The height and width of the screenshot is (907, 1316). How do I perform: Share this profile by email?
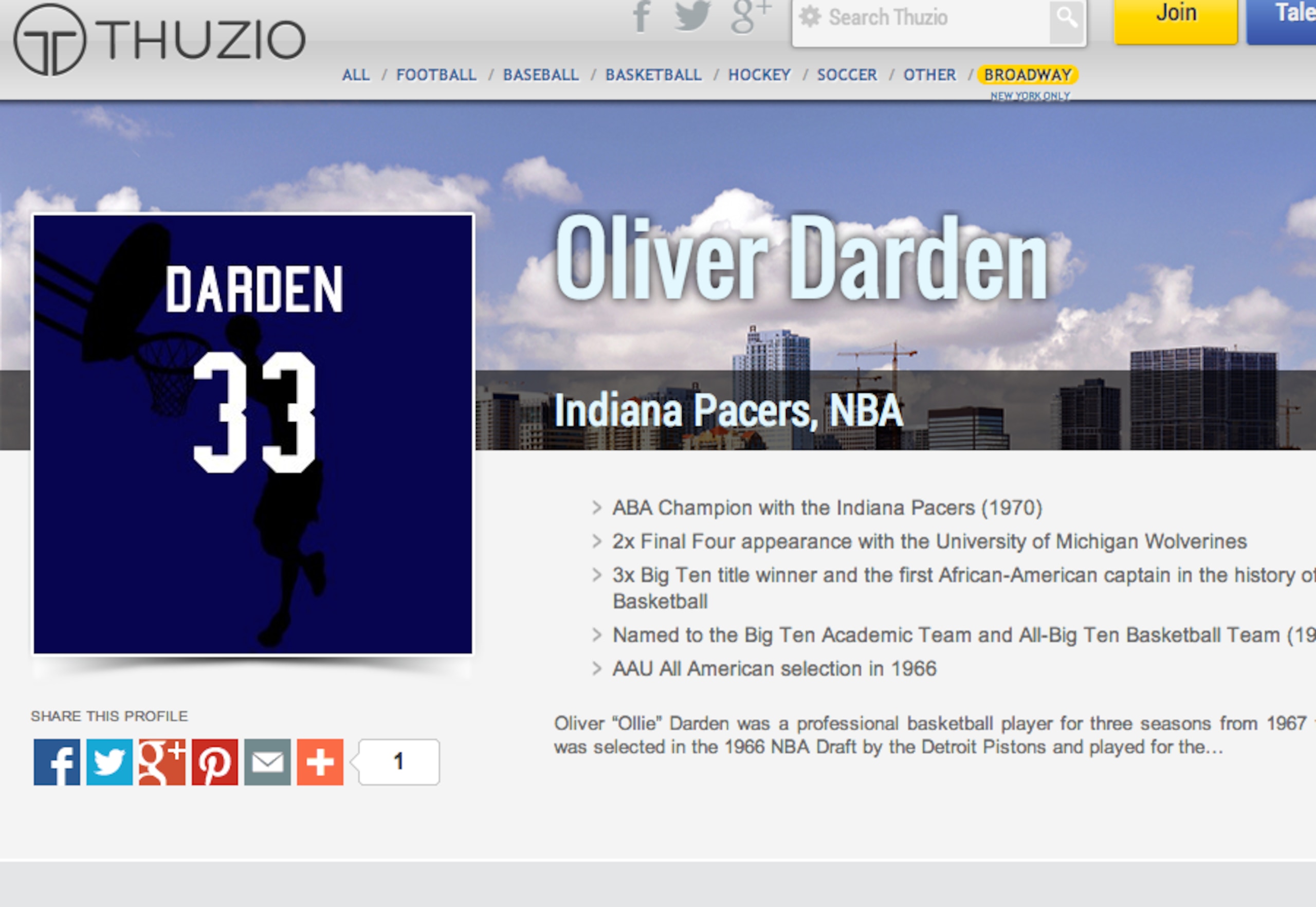click(268, 762)
